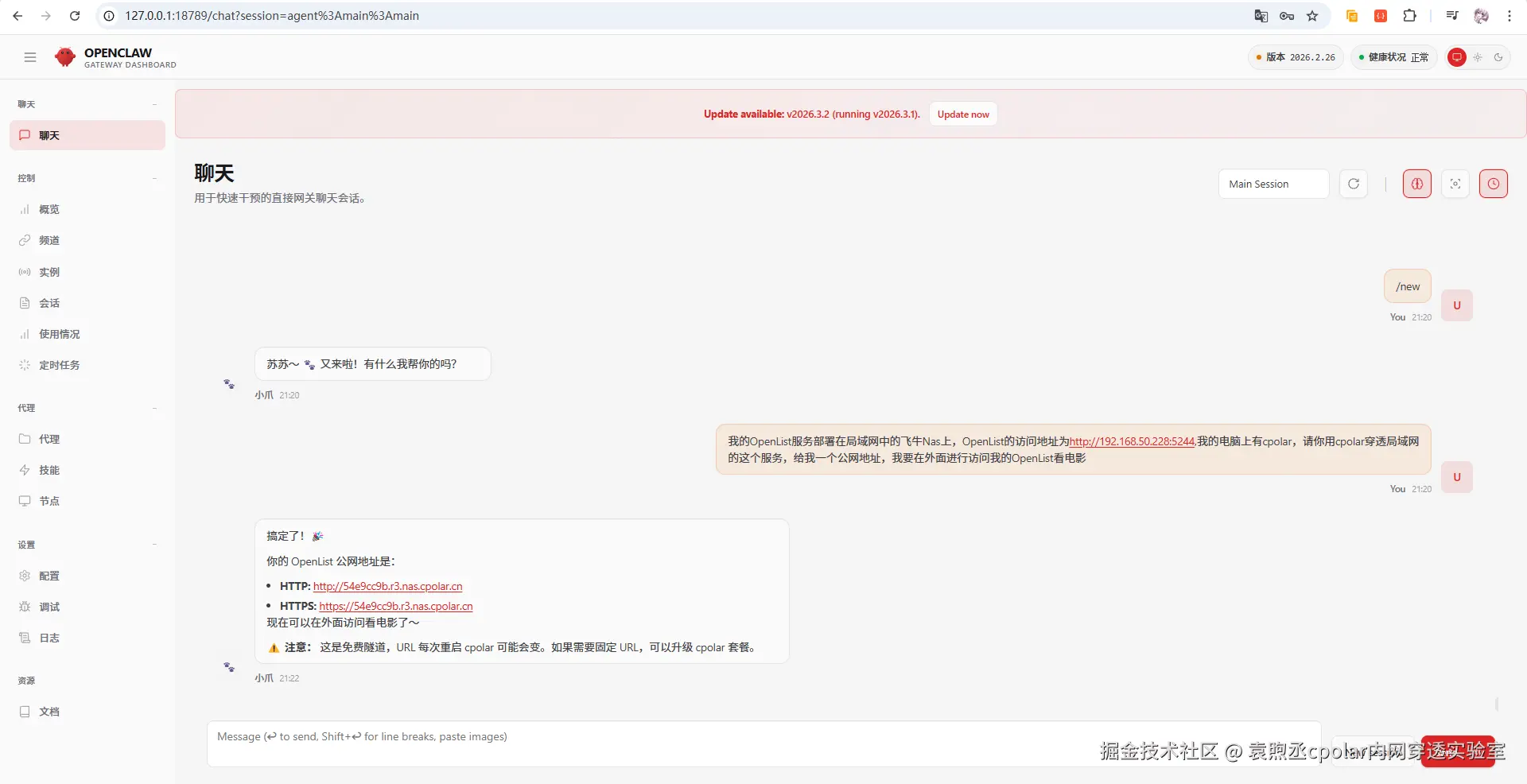
Task: Open the 192.168.50.228:5244 link
Action: pyautogui.click(x=1133, y=441)
